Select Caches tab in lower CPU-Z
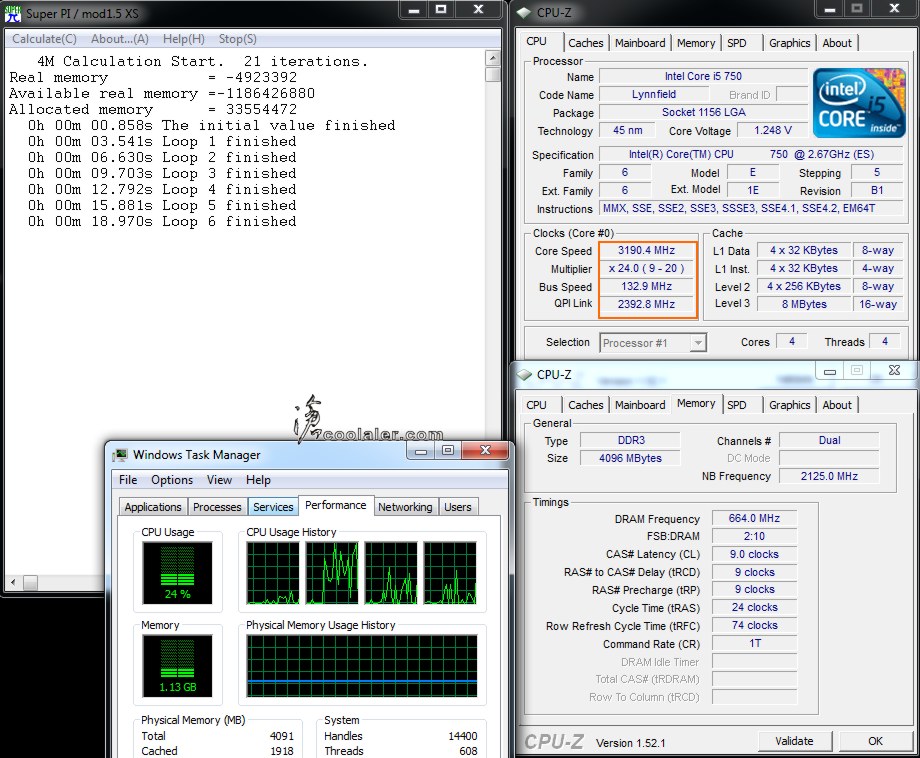The image size is (920, 758). pos(586,405)
